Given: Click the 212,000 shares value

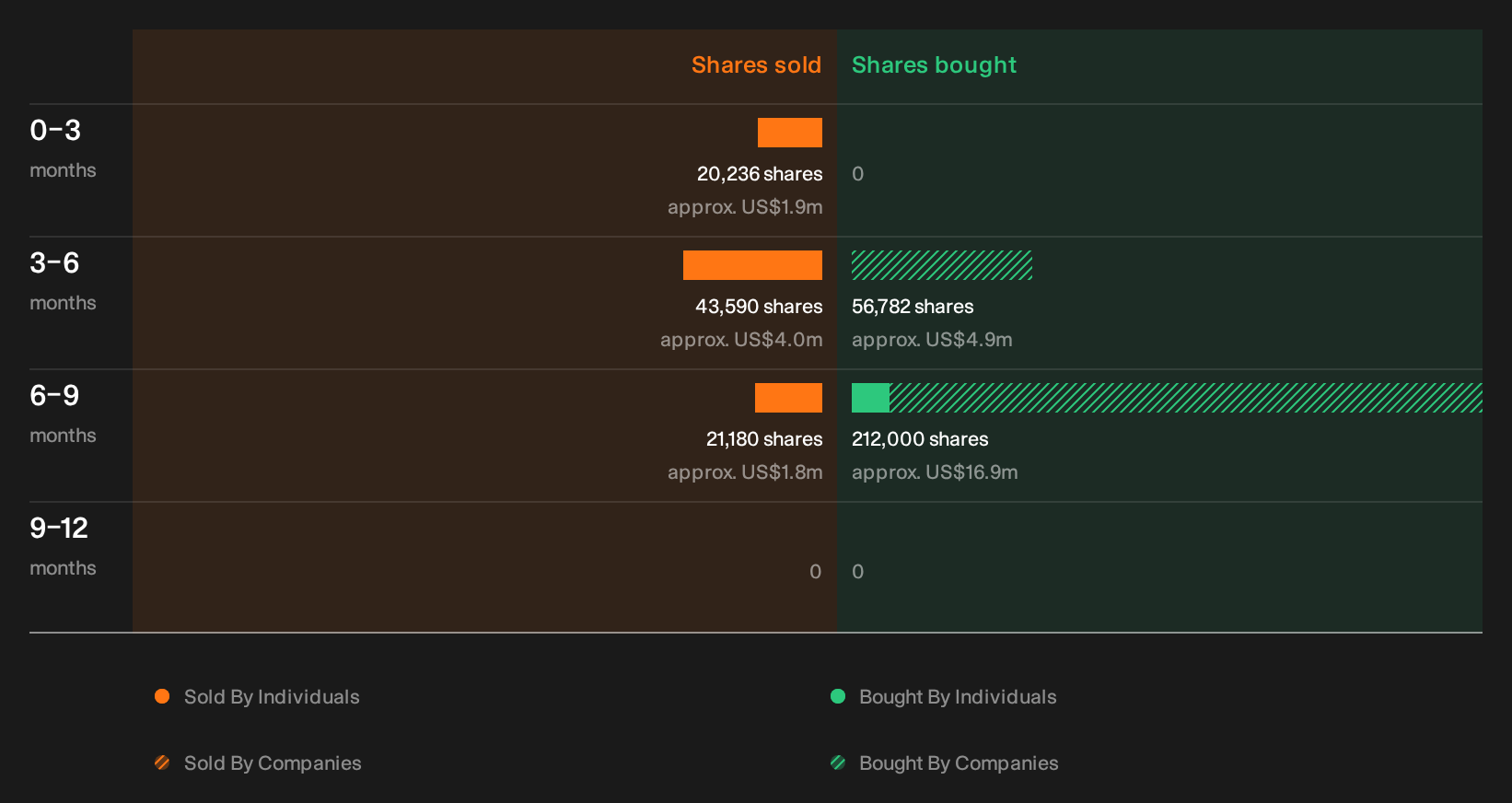Looking at the screenshot, I should pos(920,439).
